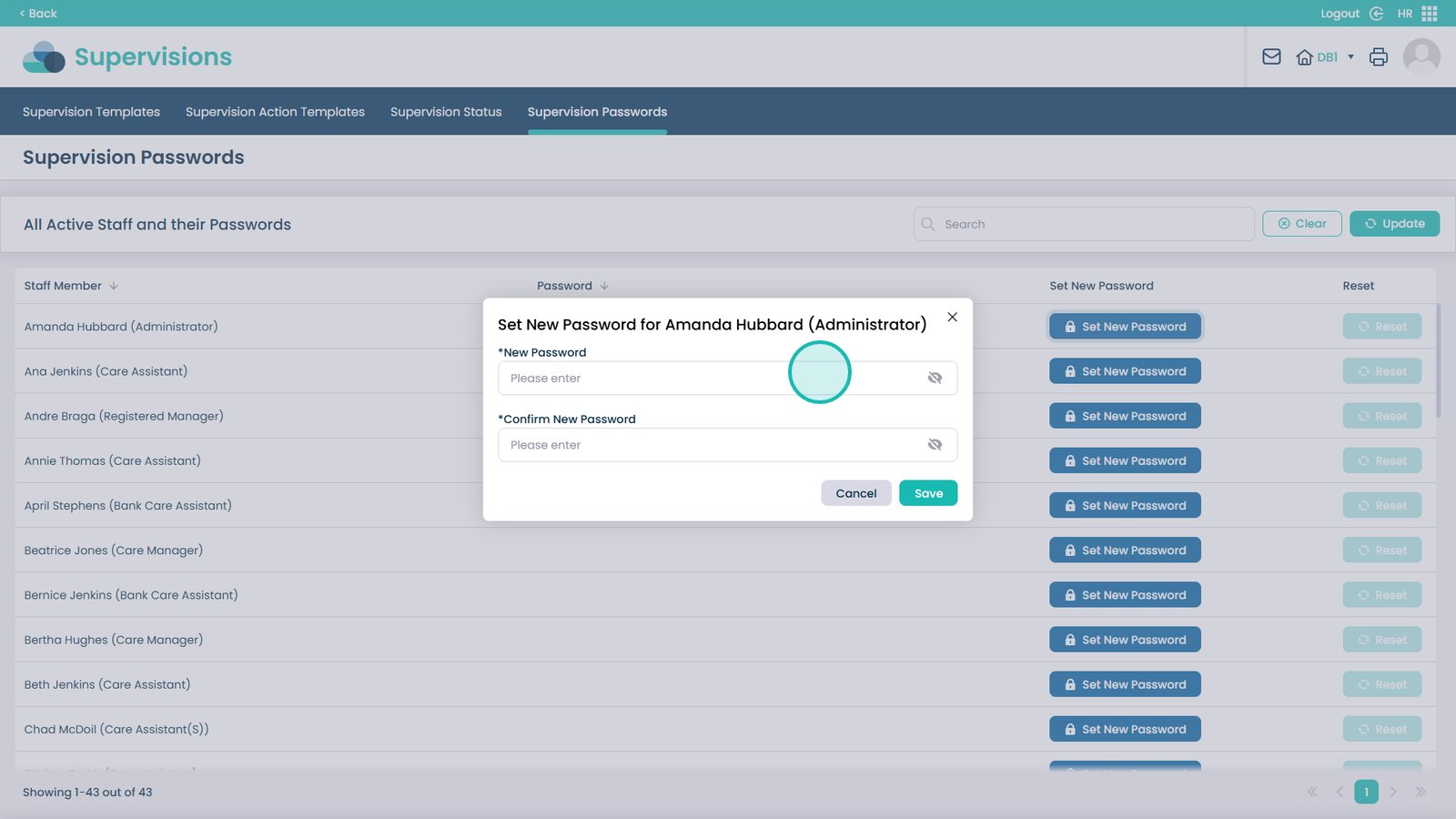Viewport: 1456px width, 819px height.
Task: Open the apps grid icon
Action: click(x=1430, y=14)
